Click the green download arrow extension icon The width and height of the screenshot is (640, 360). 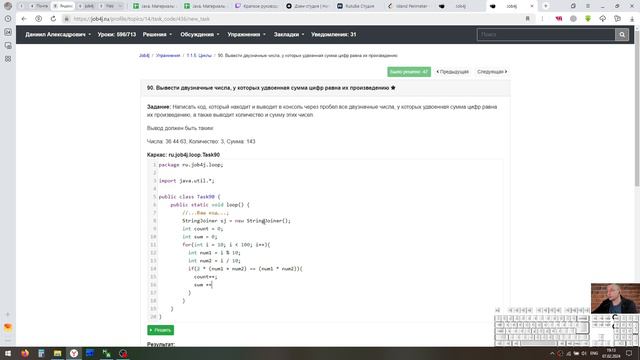[588, 19]
